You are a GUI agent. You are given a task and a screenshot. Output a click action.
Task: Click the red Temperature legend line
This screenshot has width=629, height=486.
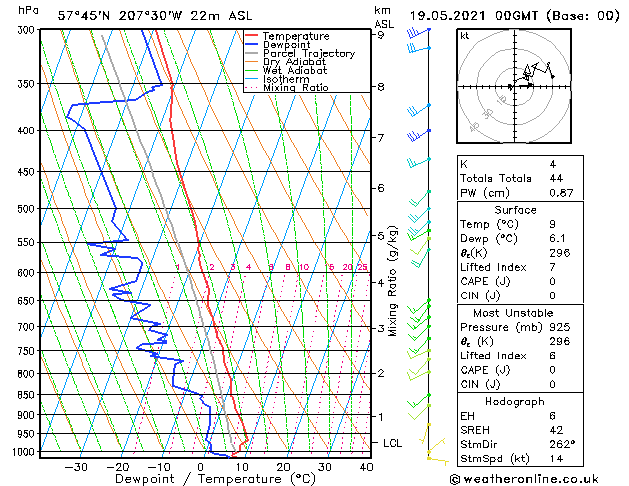(x=251, y=36)
